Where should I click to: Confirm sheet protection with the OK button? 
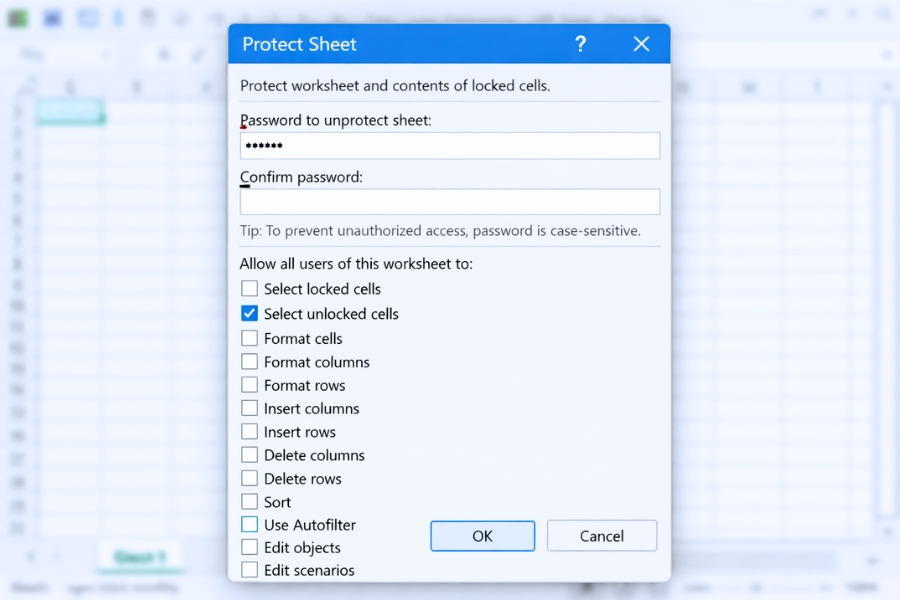point(483,536)
